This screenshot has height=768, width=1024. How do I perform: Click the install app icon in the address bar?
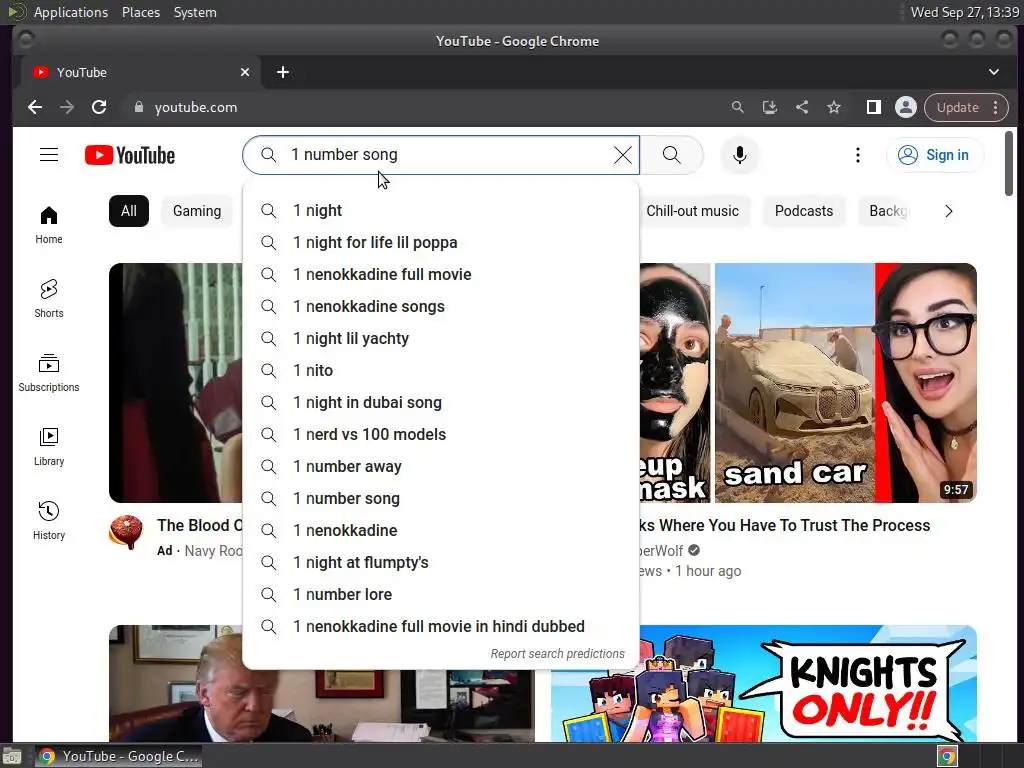pyautogui.click(x=769, y=107)
